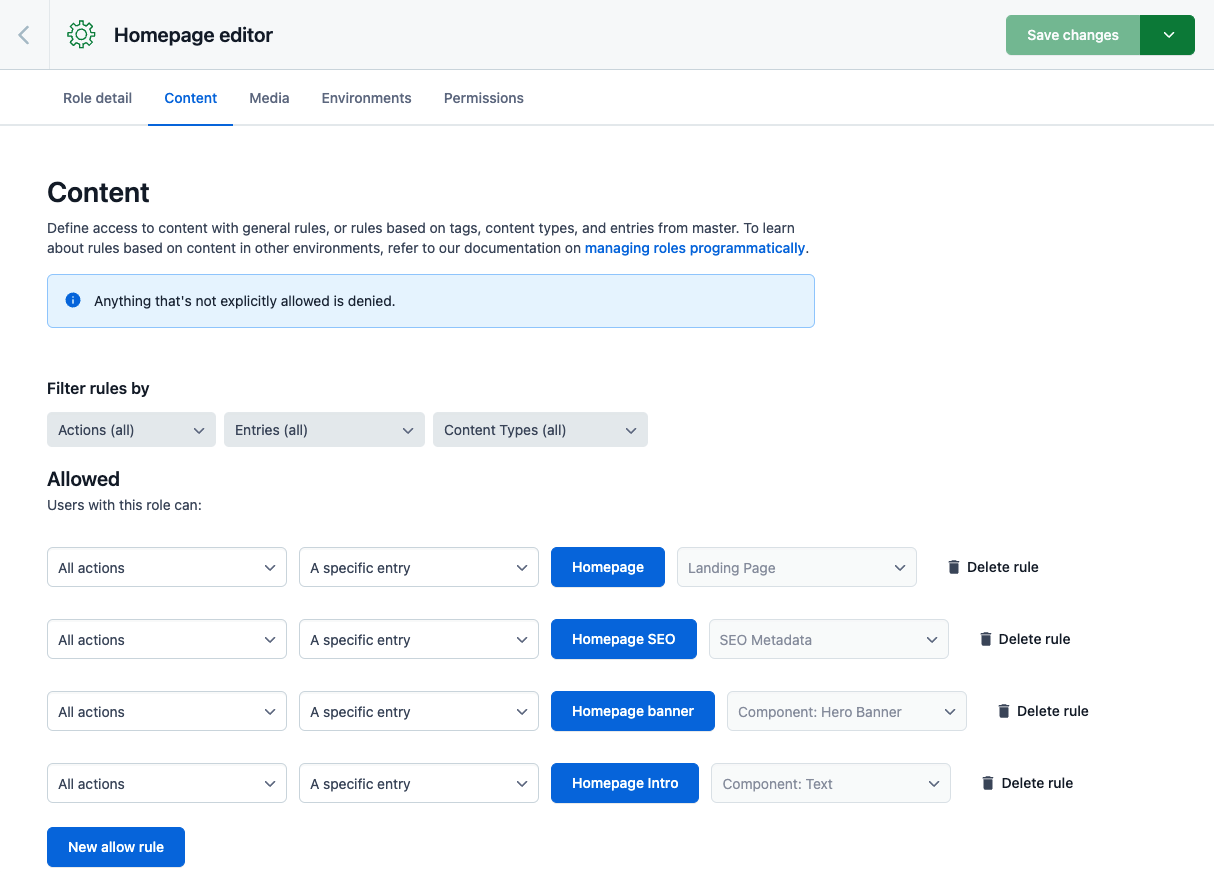Open the Component: Hero Banner dropdown
This screenshot has height=875, width=1214.
coord(846,710)
